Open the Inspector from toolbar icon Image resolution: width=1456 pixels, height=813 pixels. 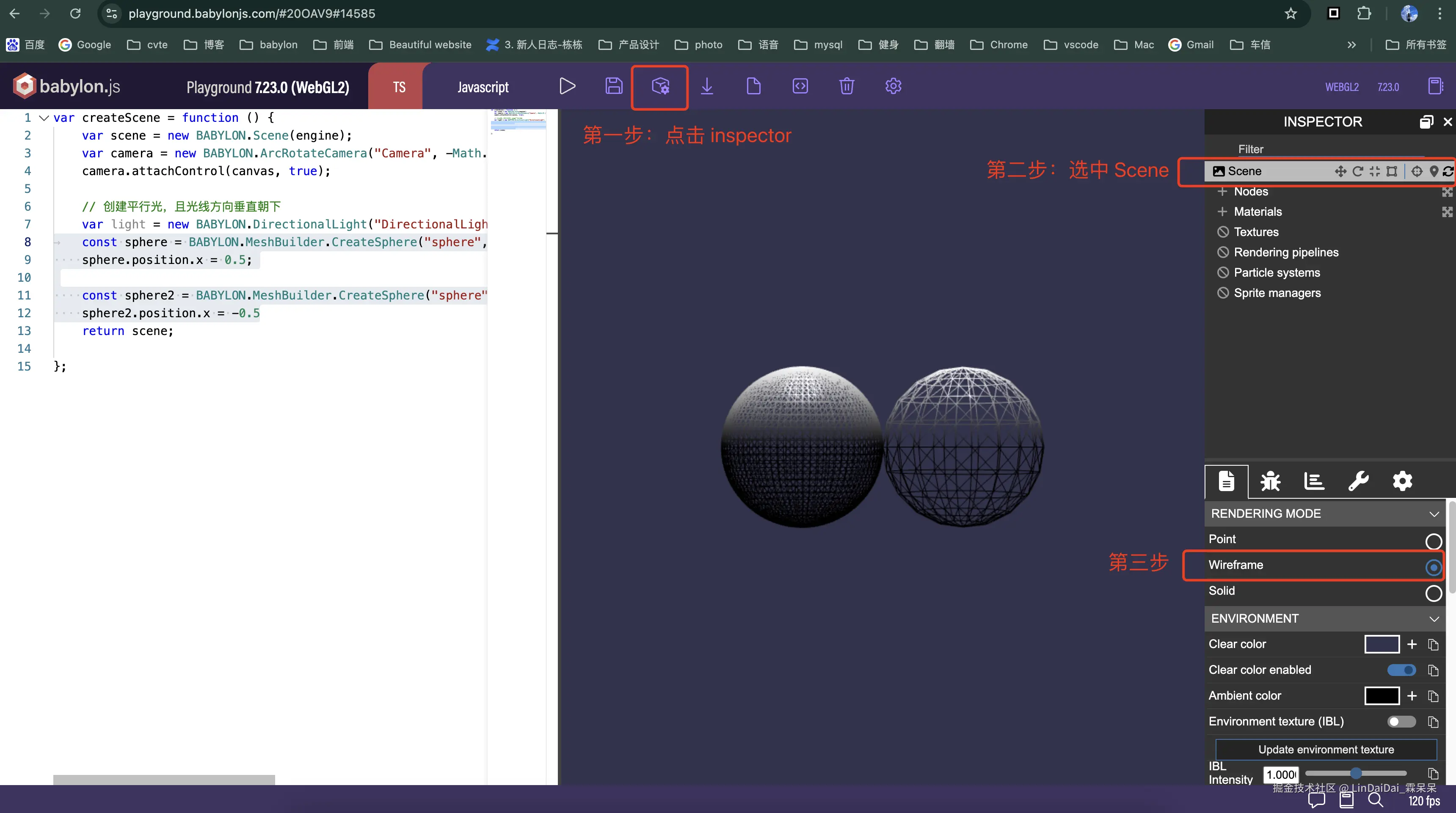click(660, 86)
